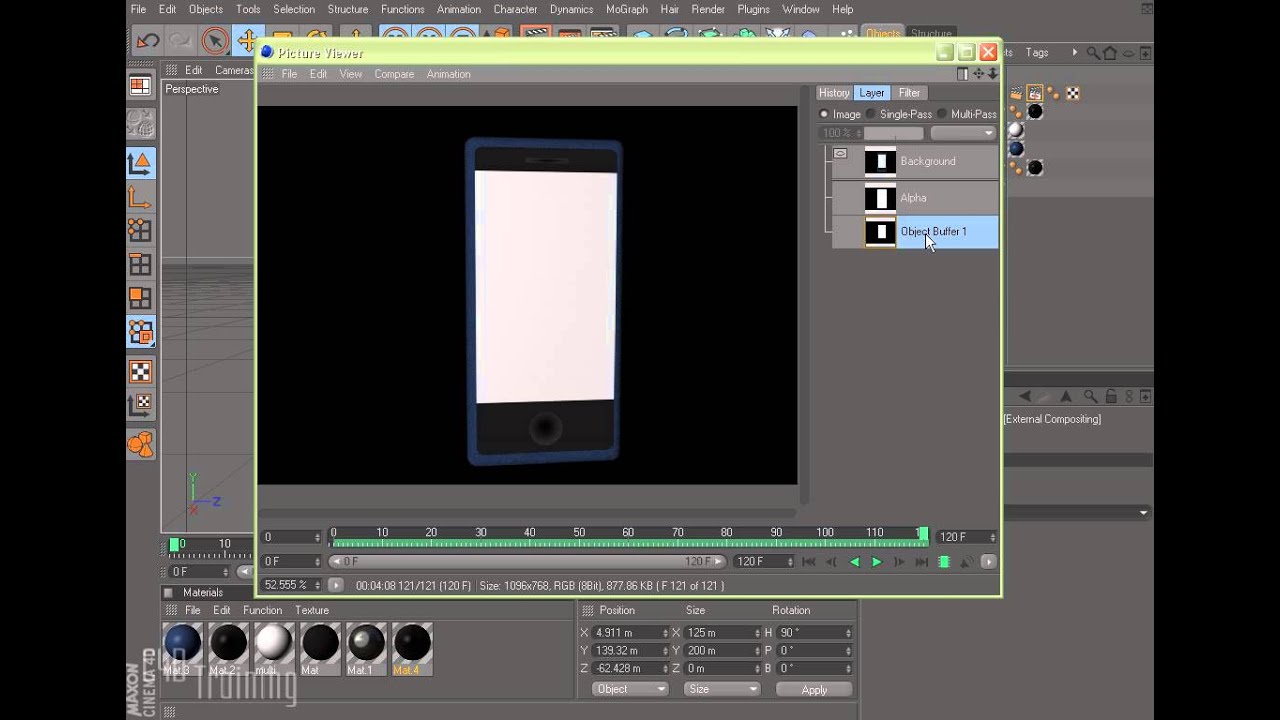Image resolution: width=1280 pixels, height=720 pixels.
Task: Select the Object Buffer 1 layer row
Action: (915, 232)
